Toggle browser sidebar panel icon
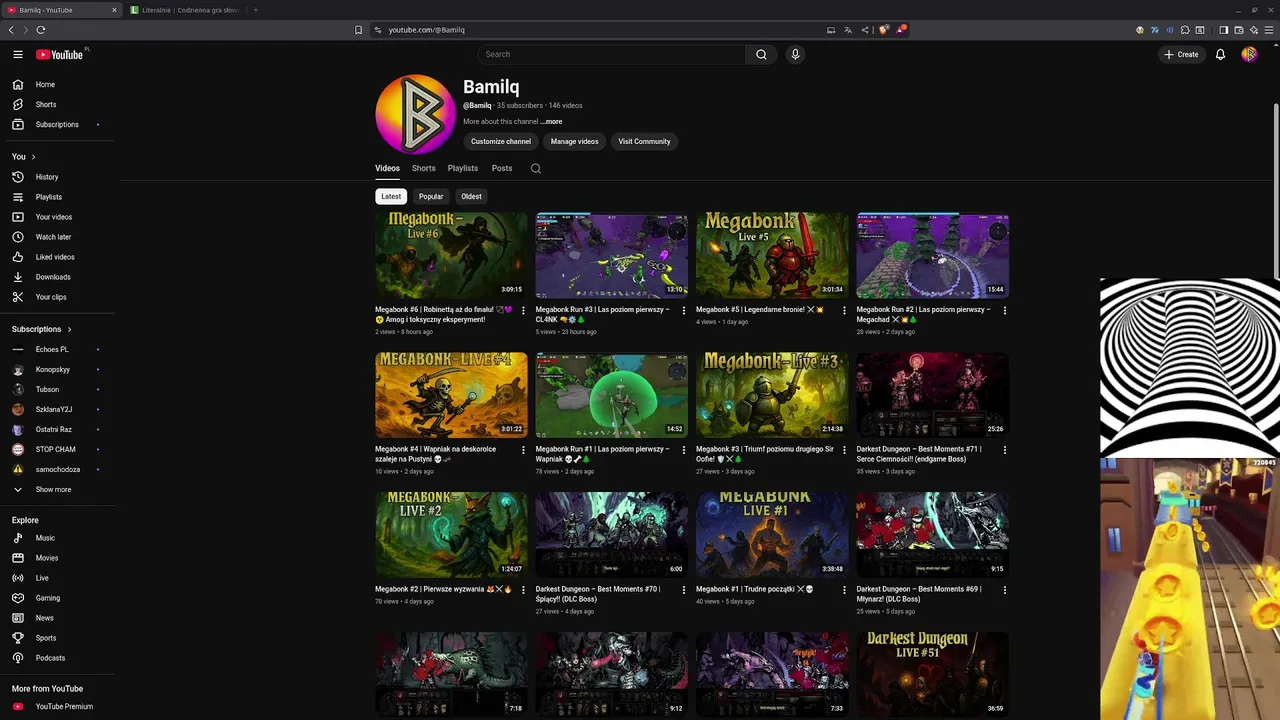Screen dimensions: 1280x720 tap(1223, 30)
